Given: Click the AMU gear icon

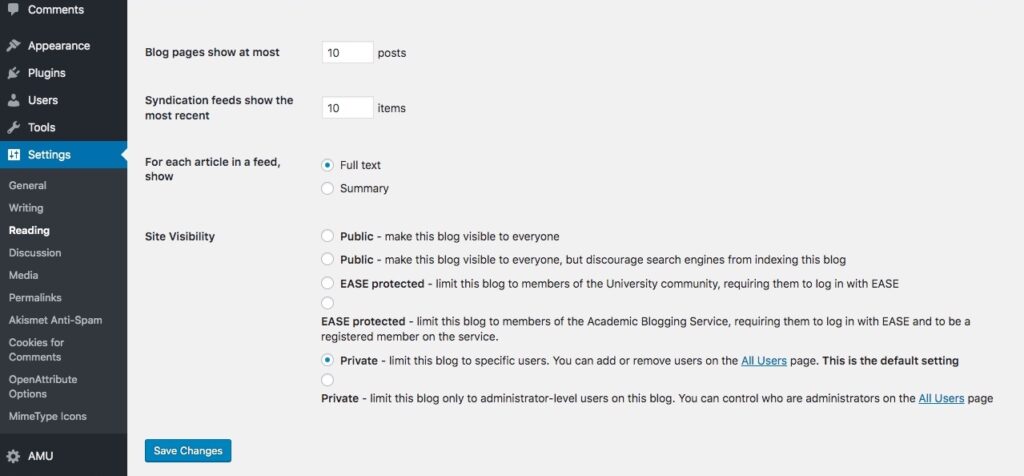Looking at the screenshot, I should [13, 456].
